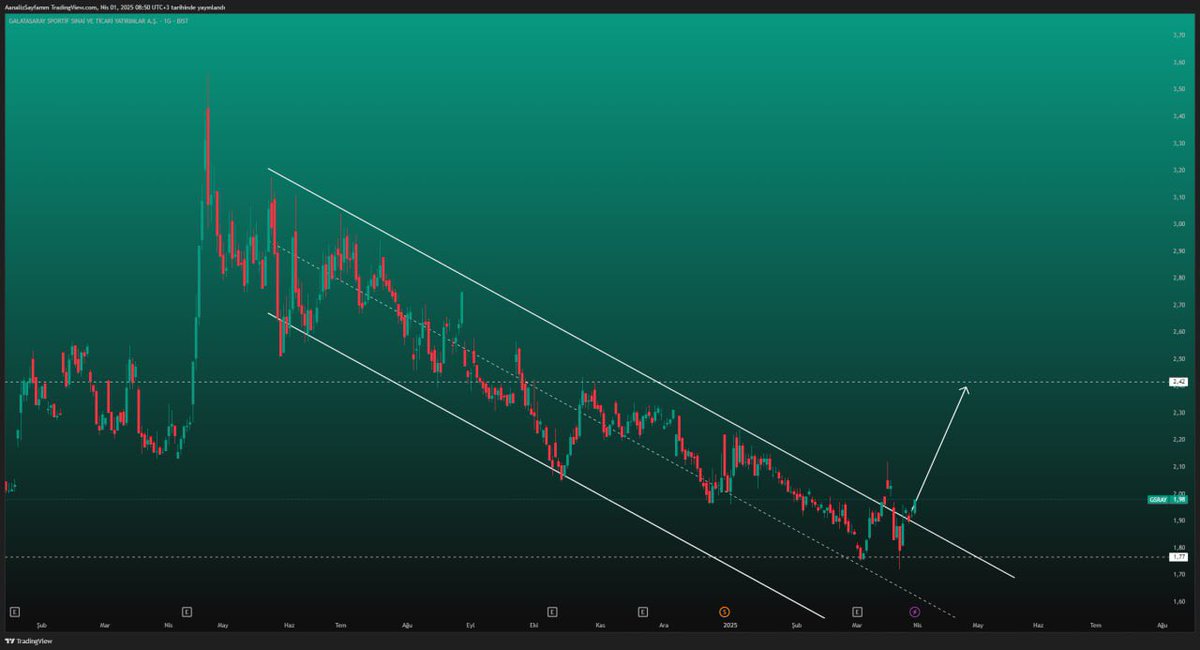The height and width of the screenshot is (650, 1200).
Task: Open the purple lightning event marker on the timeline
Action: pos(914,610)
